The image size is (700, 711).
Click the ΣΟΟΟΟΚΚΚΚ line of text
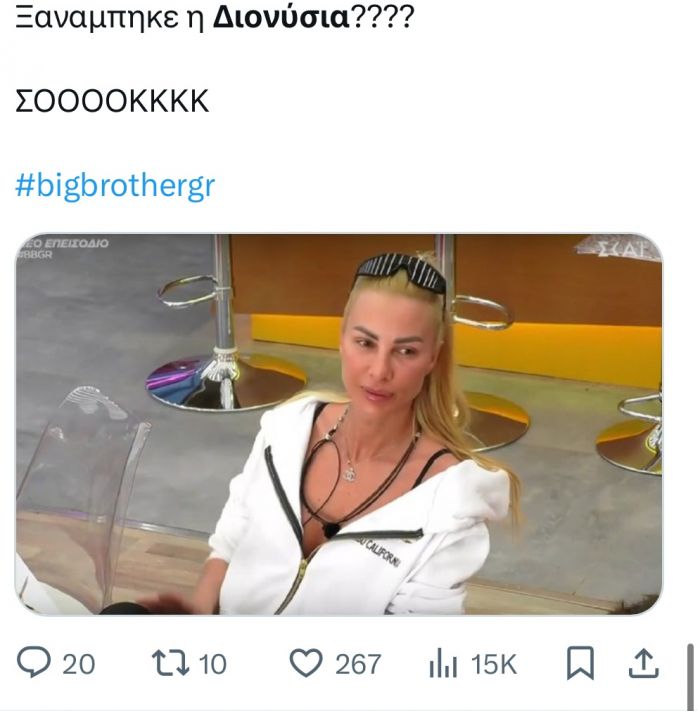coord(112,101)
